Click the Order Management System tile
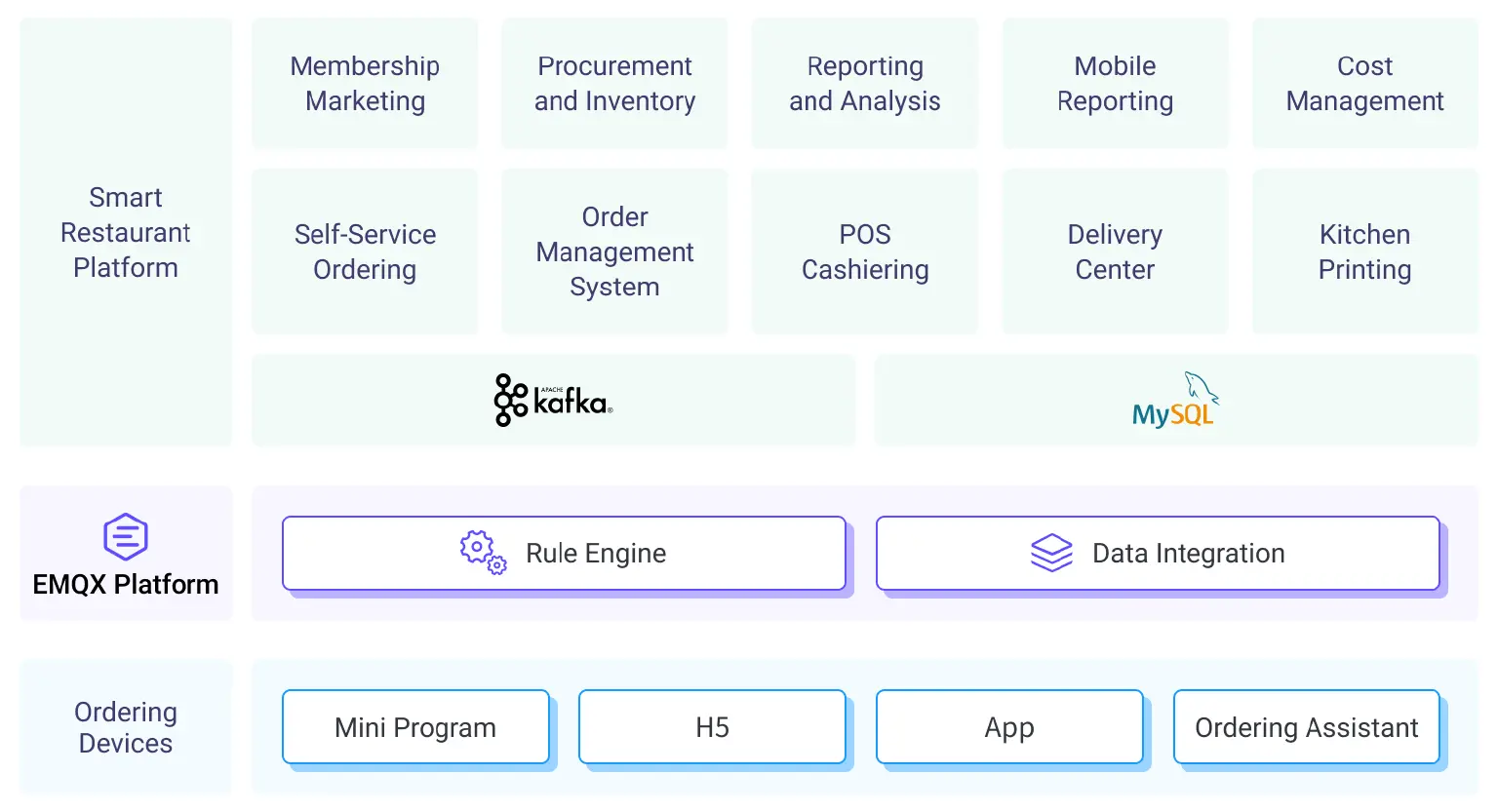 pyautogui.click(x=614, y=251)
